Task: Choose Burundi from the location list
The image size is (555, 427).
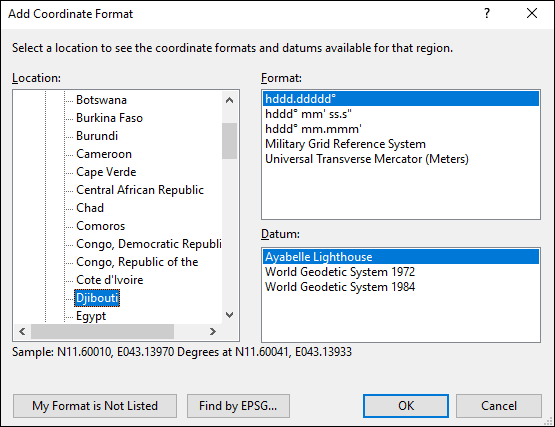Action: [x=97, y=136]
